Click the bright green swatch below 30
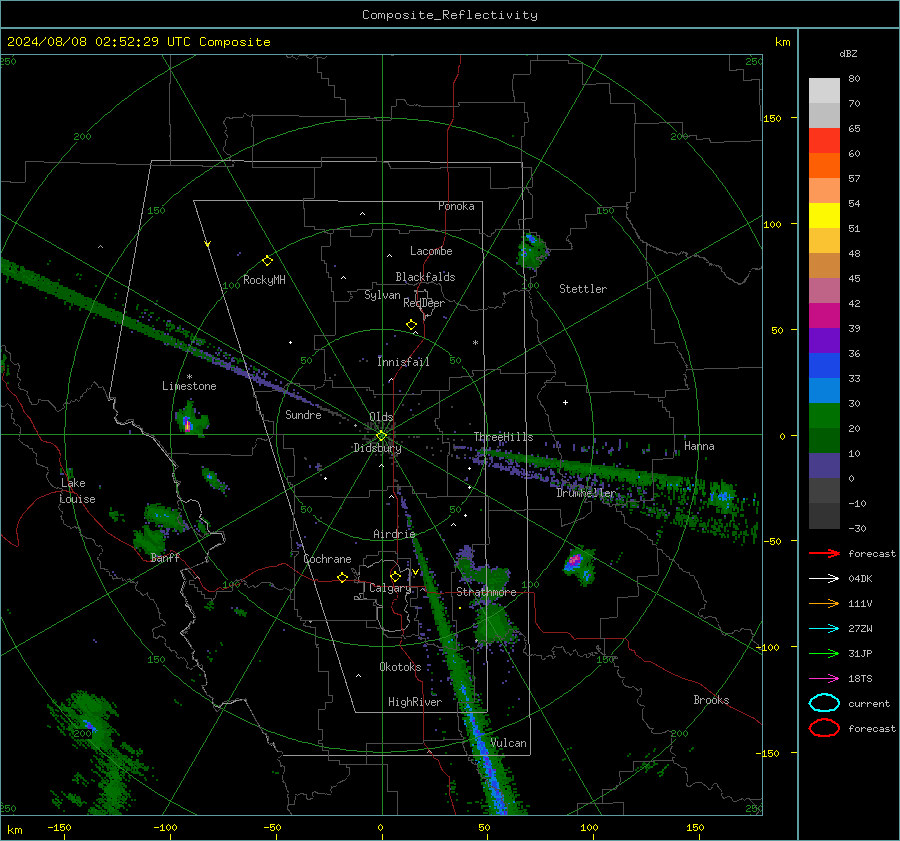 coord(824,415)
